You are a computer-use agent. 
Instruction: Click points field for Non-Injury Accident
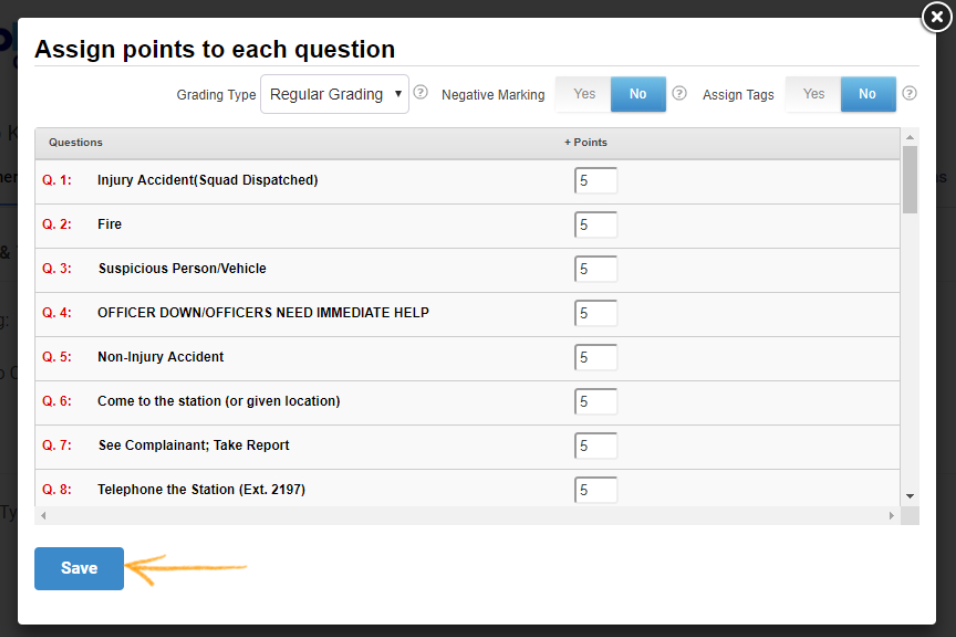596,357
